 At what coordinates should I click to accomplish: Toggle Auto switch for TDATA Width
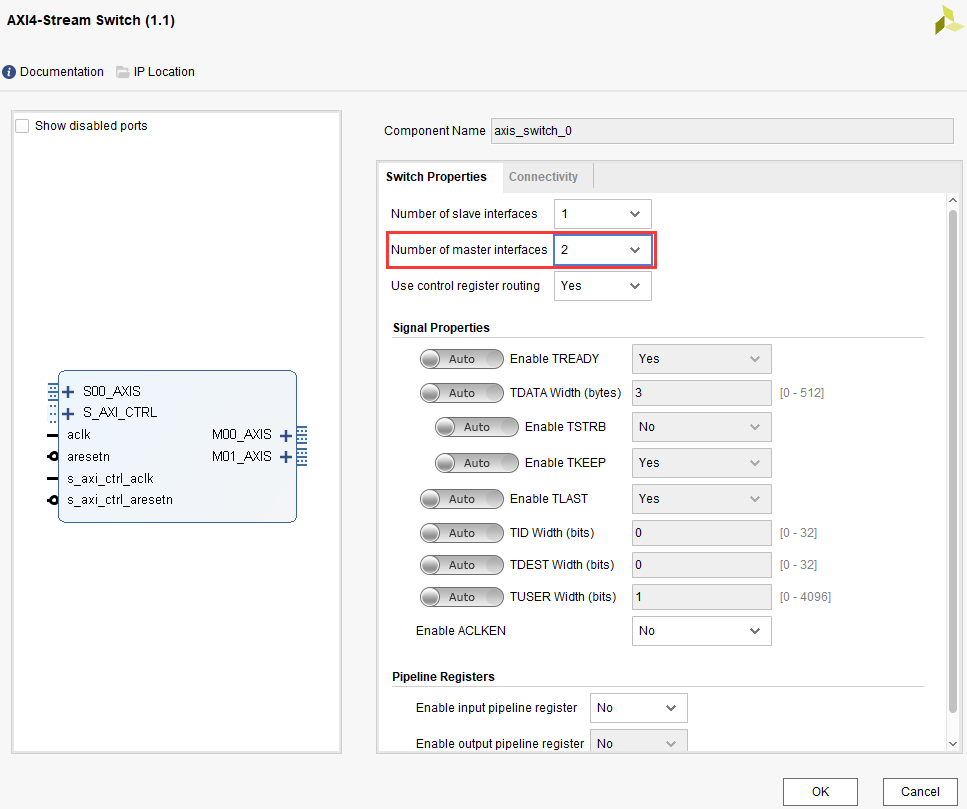[462, 393]
